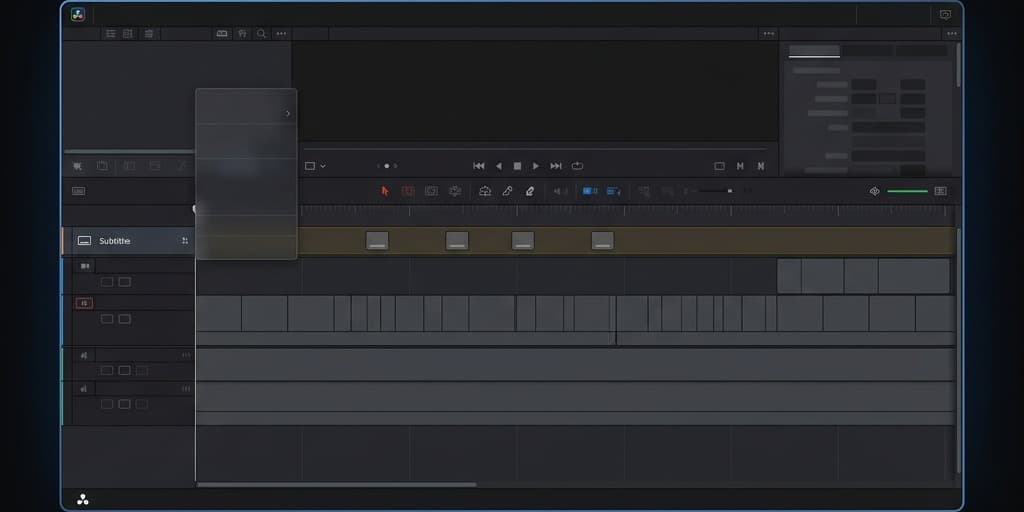Image resolution: width=1024 pixels, height=512 pixels.
Task: Open inspector three-dot options menu
Action: (952, 33)
